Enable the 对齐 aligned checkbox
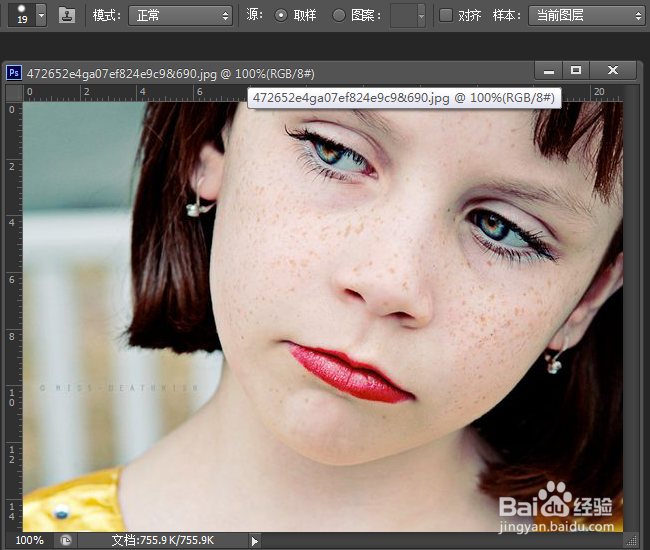This screenshot has height=550, width=650. [446, 15]
